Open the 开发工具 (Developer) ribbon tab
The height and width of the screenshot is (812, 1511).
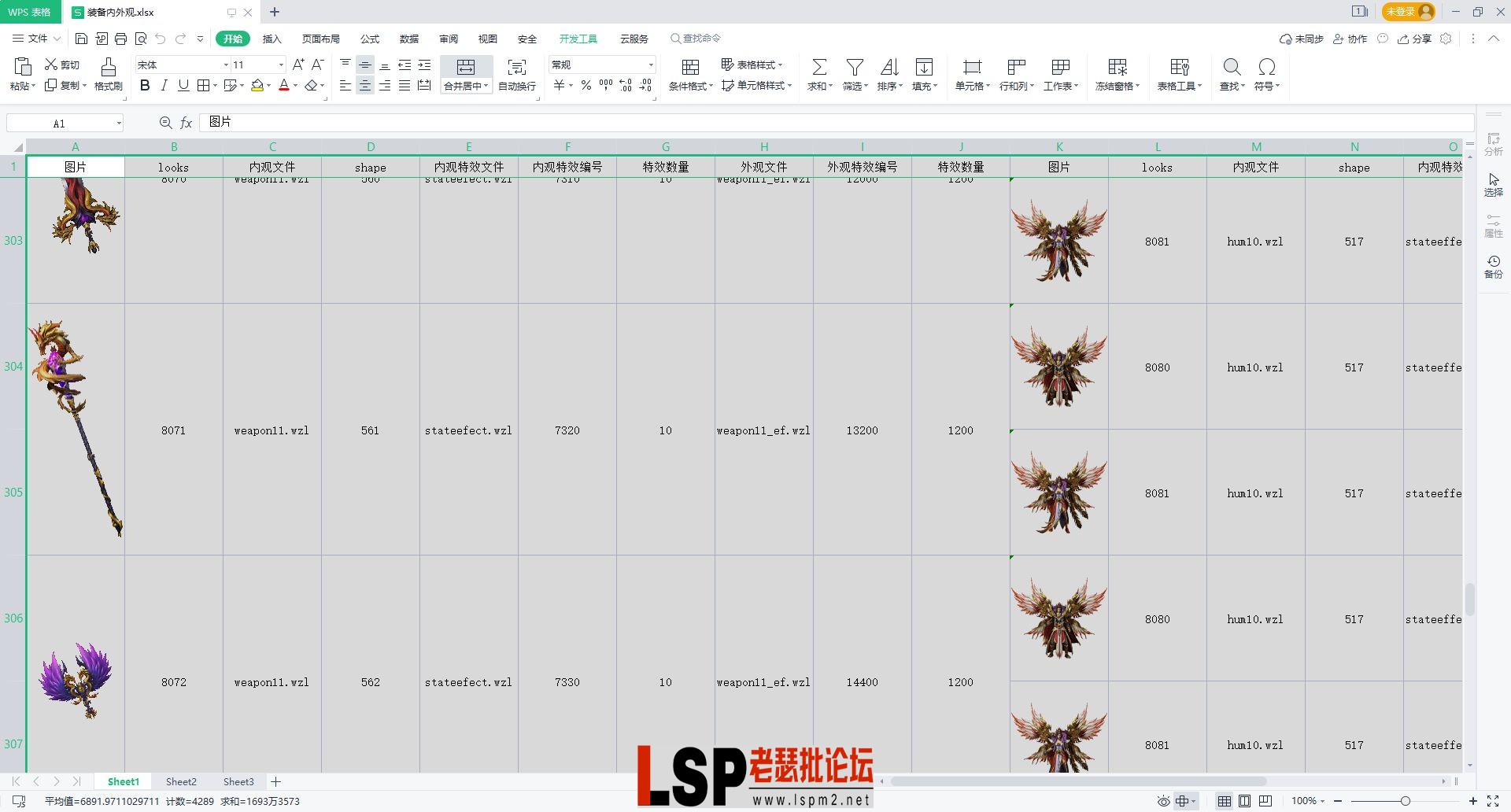click(x=578, y=39)
